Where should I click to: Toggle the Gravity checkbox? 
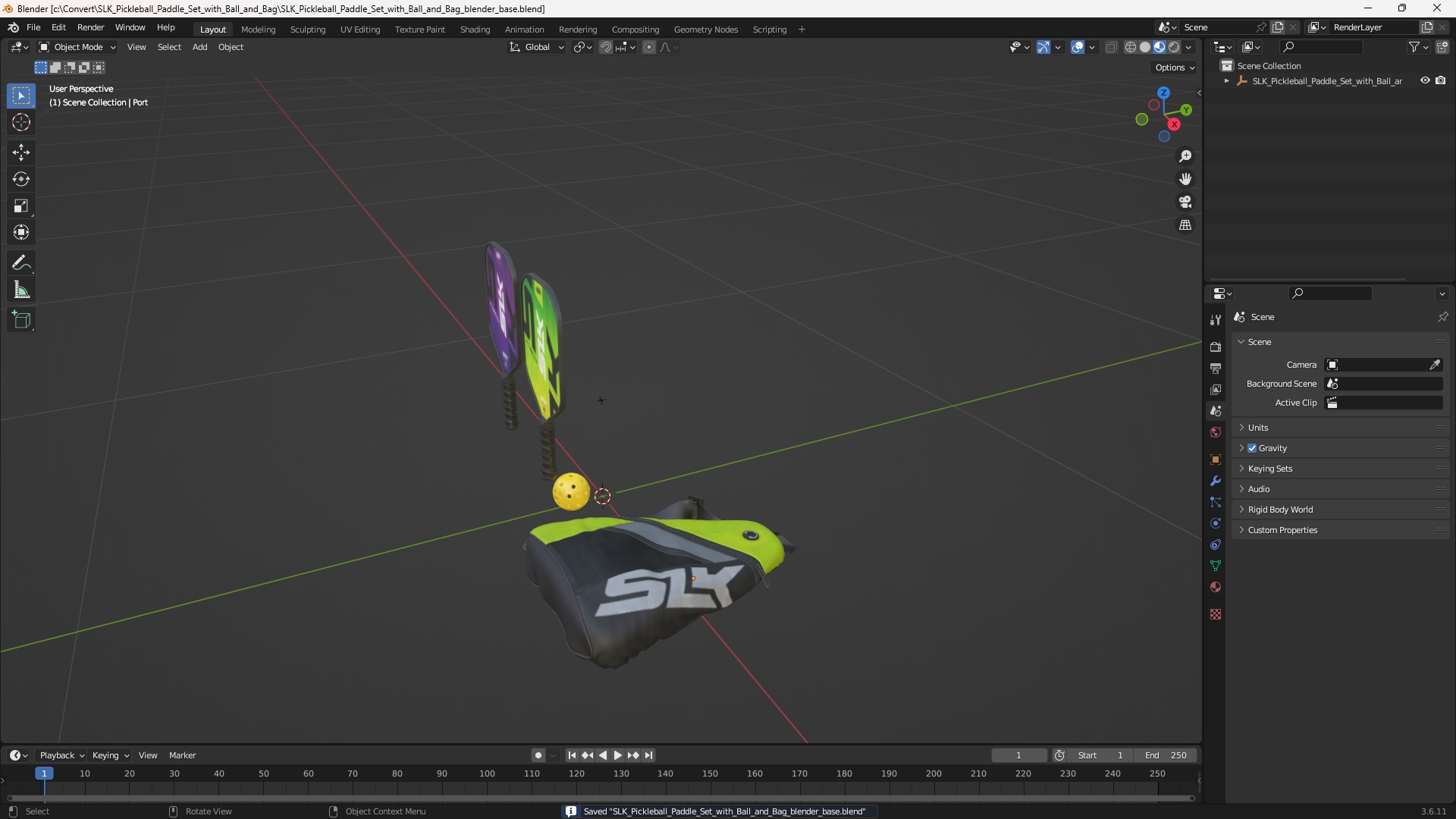[1252, 448]
